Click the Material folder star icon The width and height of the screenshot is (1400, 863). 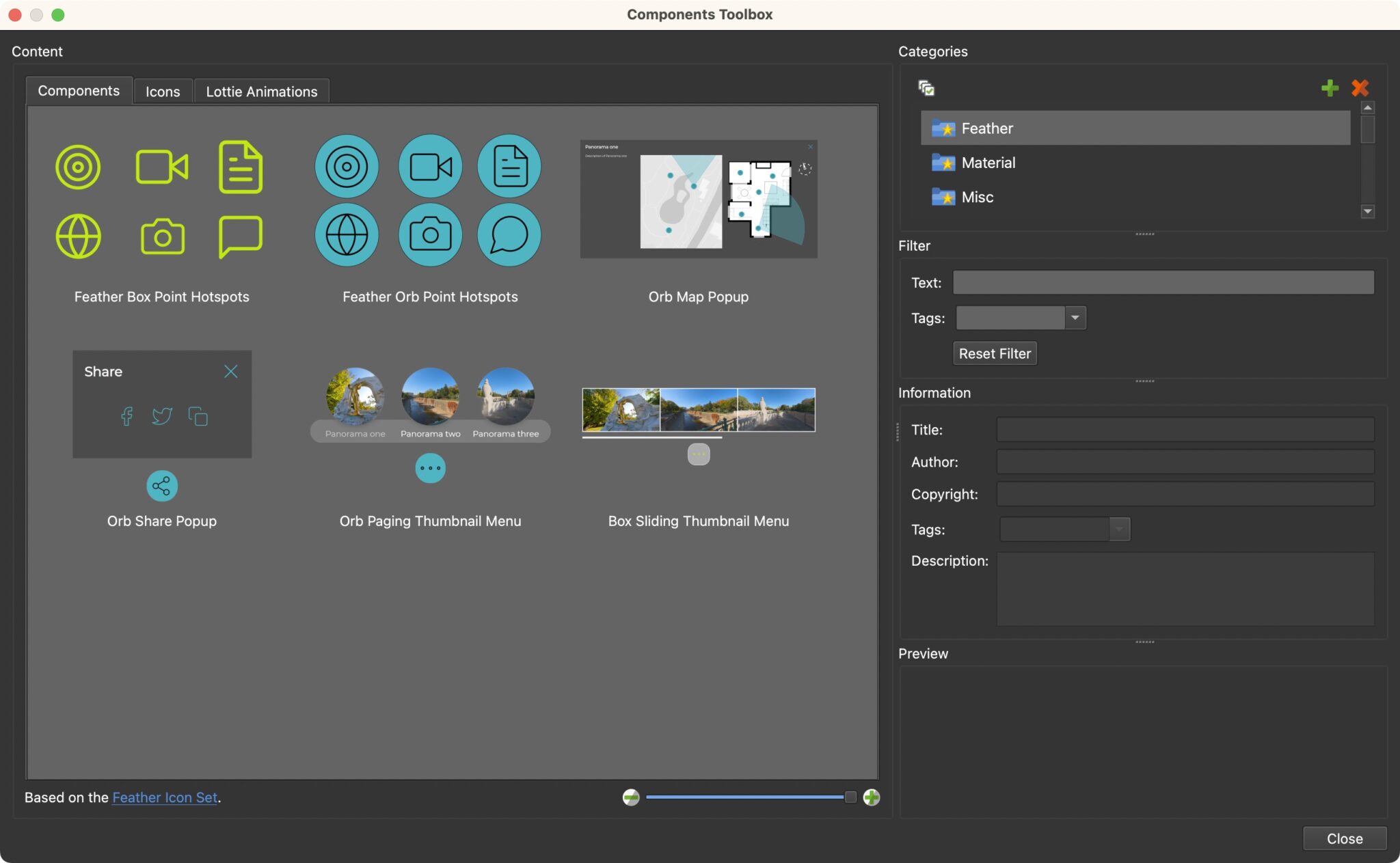(x=943, y=163)
